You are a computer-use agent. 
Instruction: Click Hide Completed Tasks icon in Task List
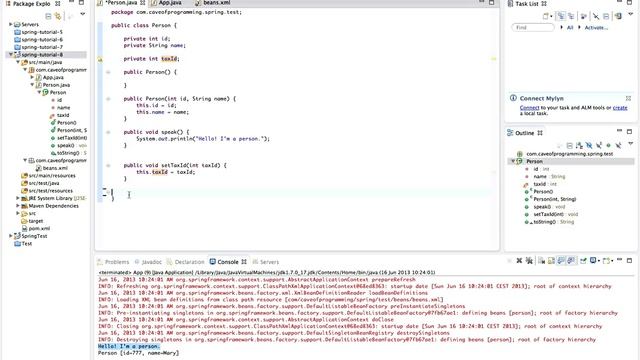pos(596,16)
